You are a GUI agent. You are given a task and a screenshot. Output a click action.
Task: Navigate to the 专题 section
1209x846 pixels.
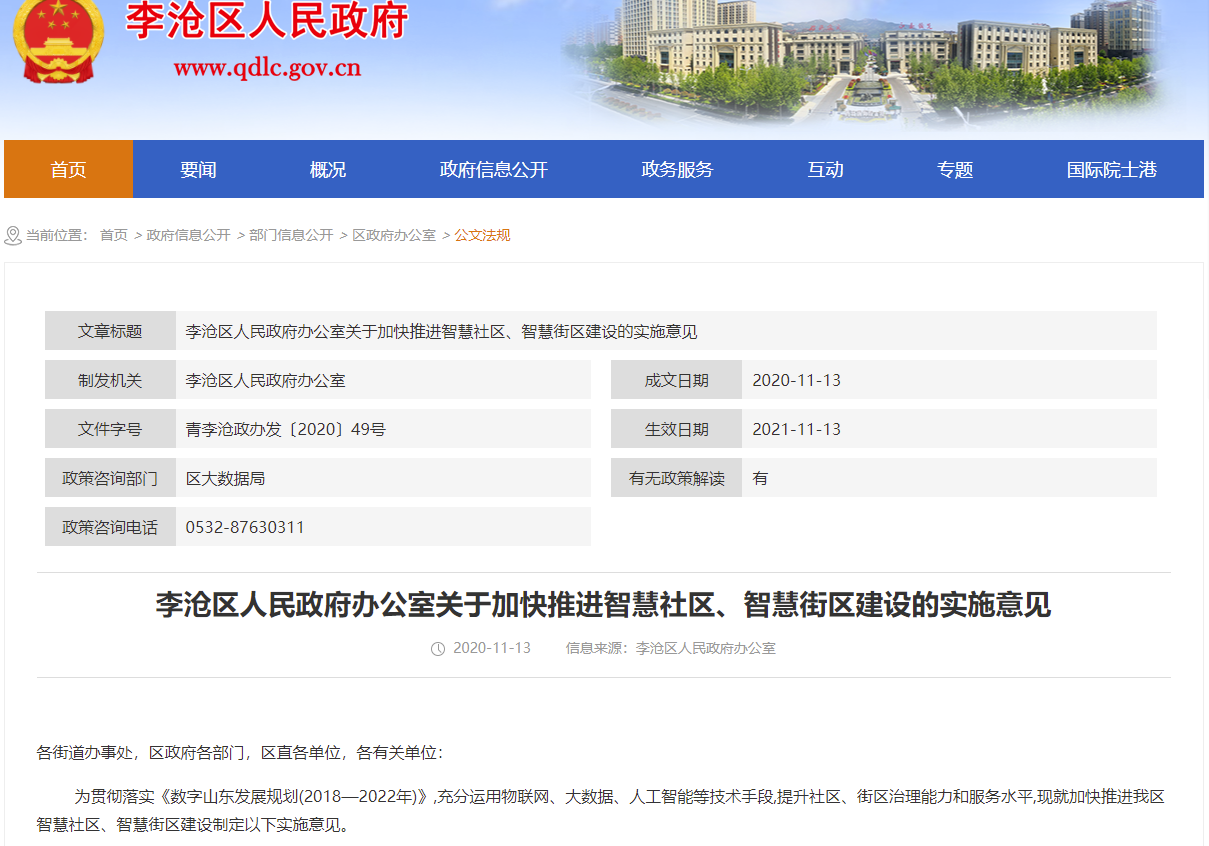(x=955, y=170)
